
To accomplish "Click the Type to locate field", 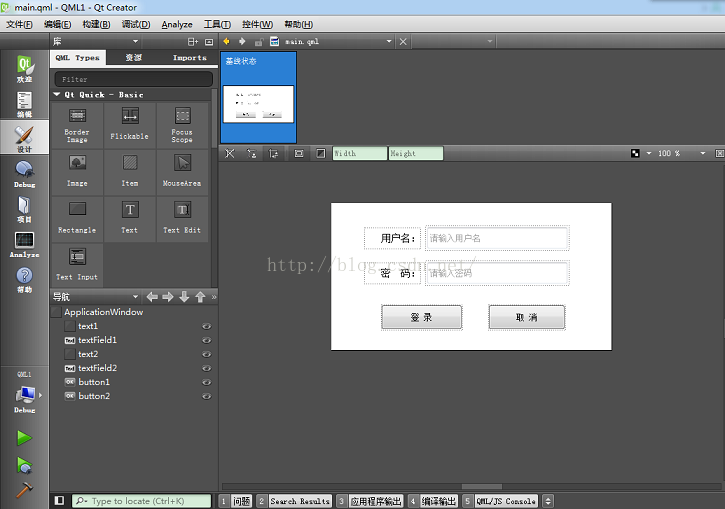I will (141, 501).
